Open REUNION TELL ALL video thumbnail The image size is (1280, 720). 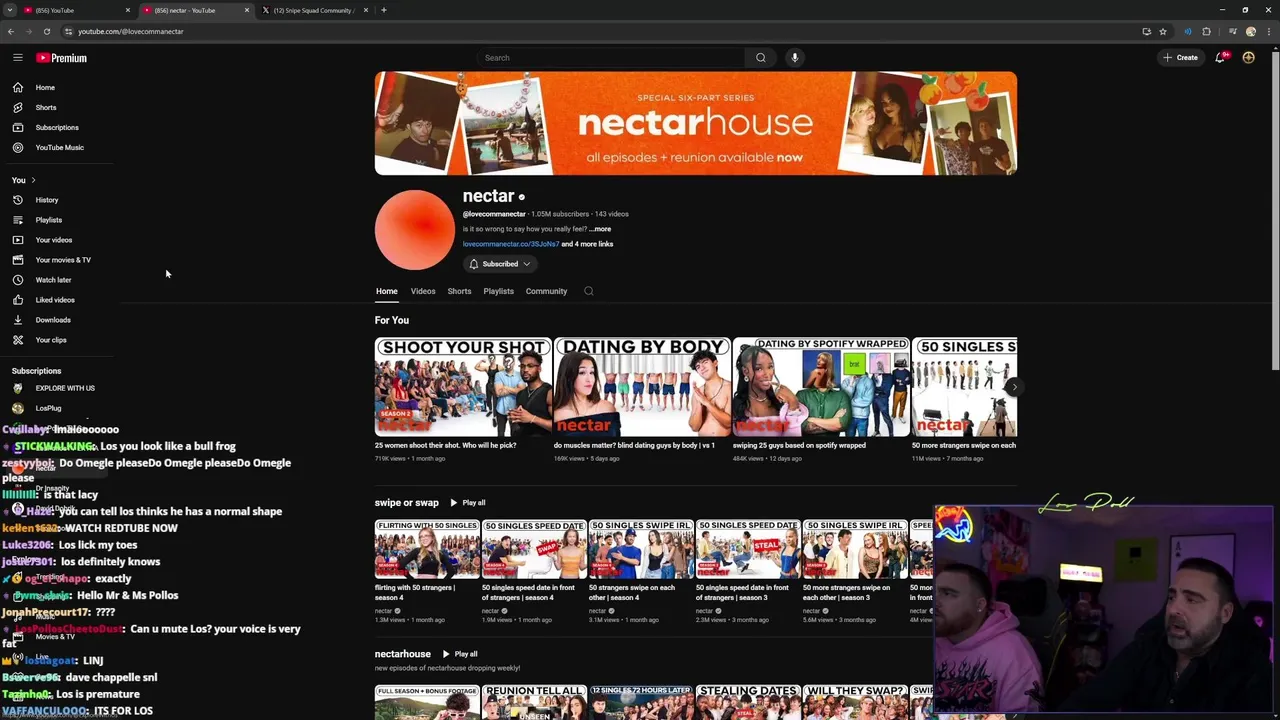pyautogui.click(x=534, y=702)
